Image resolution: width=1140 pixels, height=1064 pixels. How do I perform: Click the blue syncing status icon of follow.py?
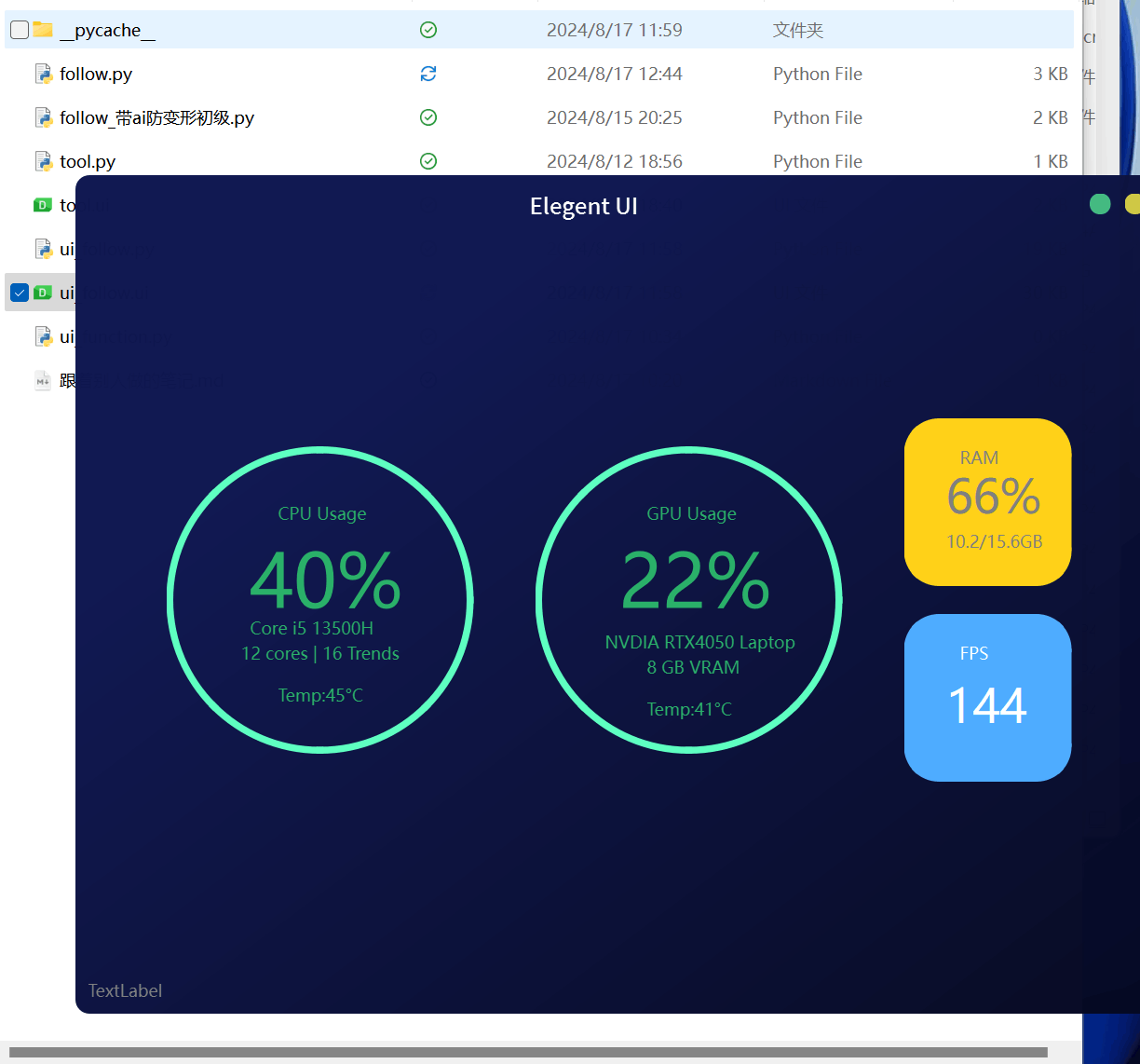click(428, 74)
